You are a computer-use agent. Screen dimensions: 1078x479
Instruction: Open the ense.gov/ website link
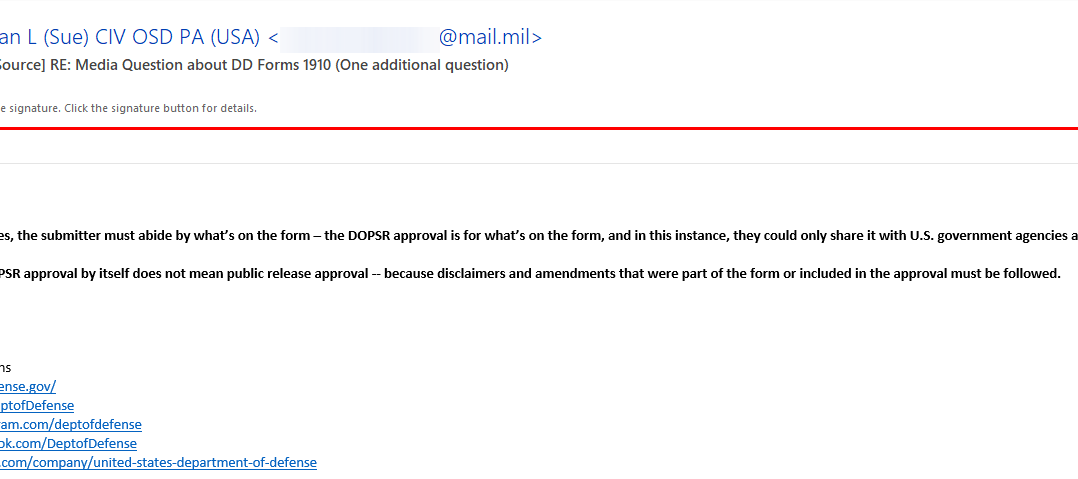click(x=28, y=386)
